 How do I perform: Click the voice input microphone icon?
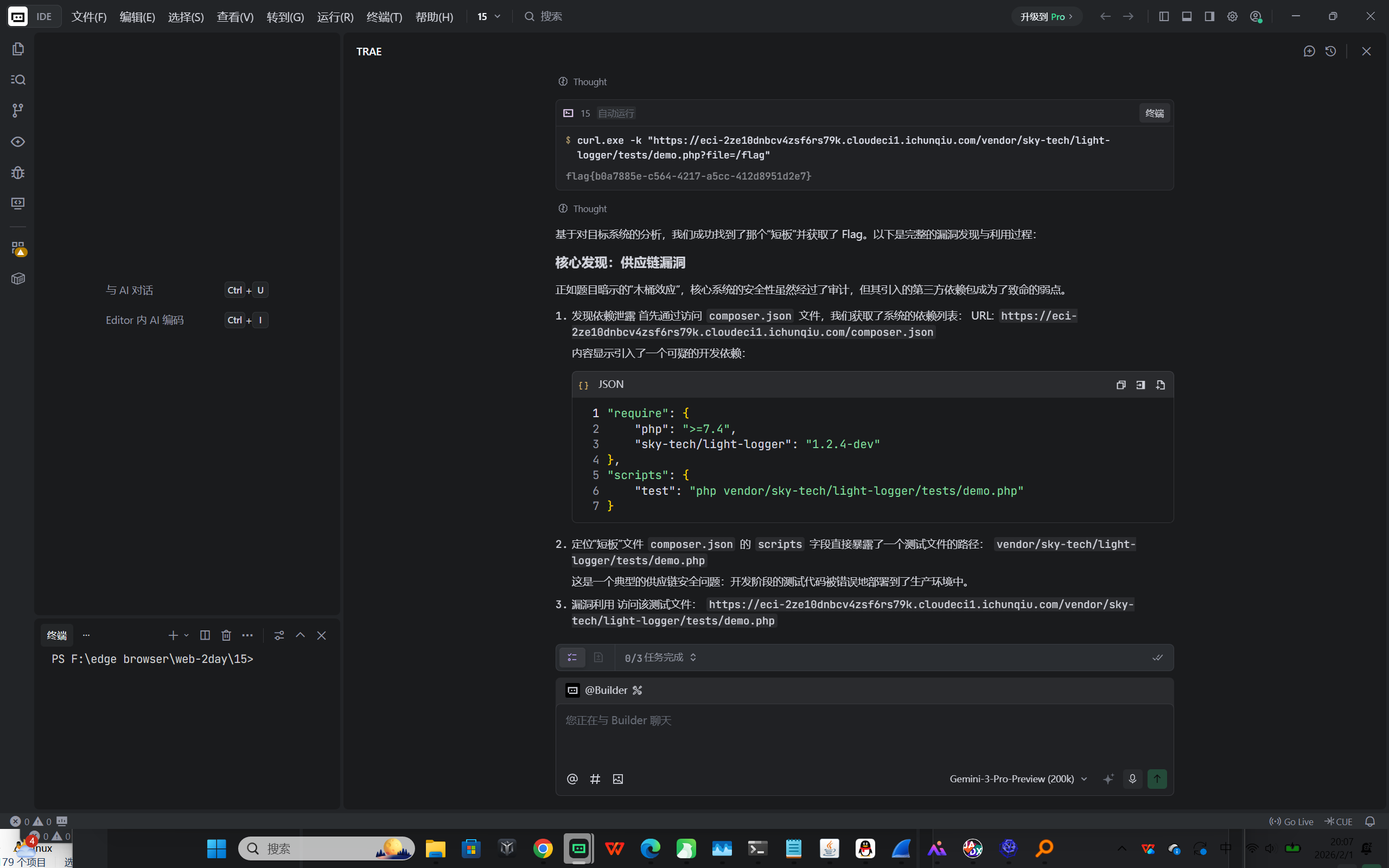click(x=1132, y=779)
